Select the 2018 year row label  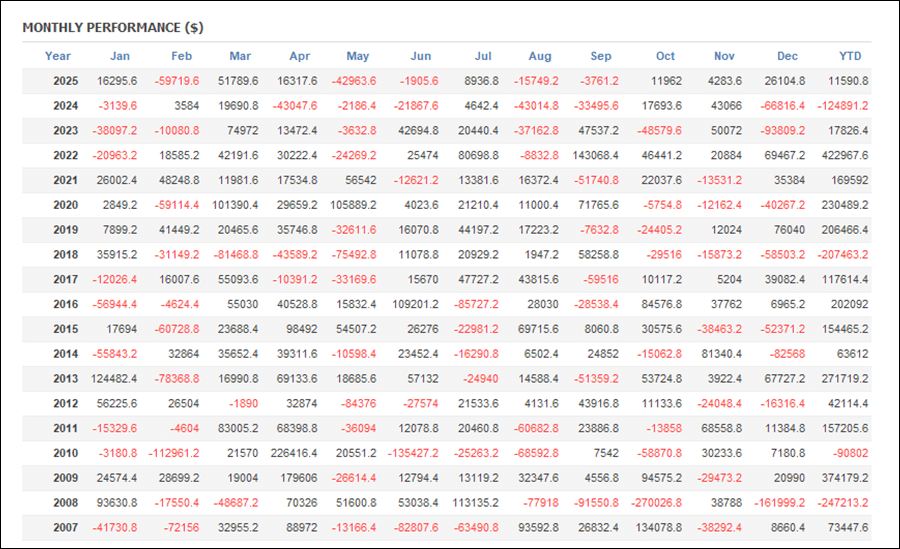tap(66, 256)
